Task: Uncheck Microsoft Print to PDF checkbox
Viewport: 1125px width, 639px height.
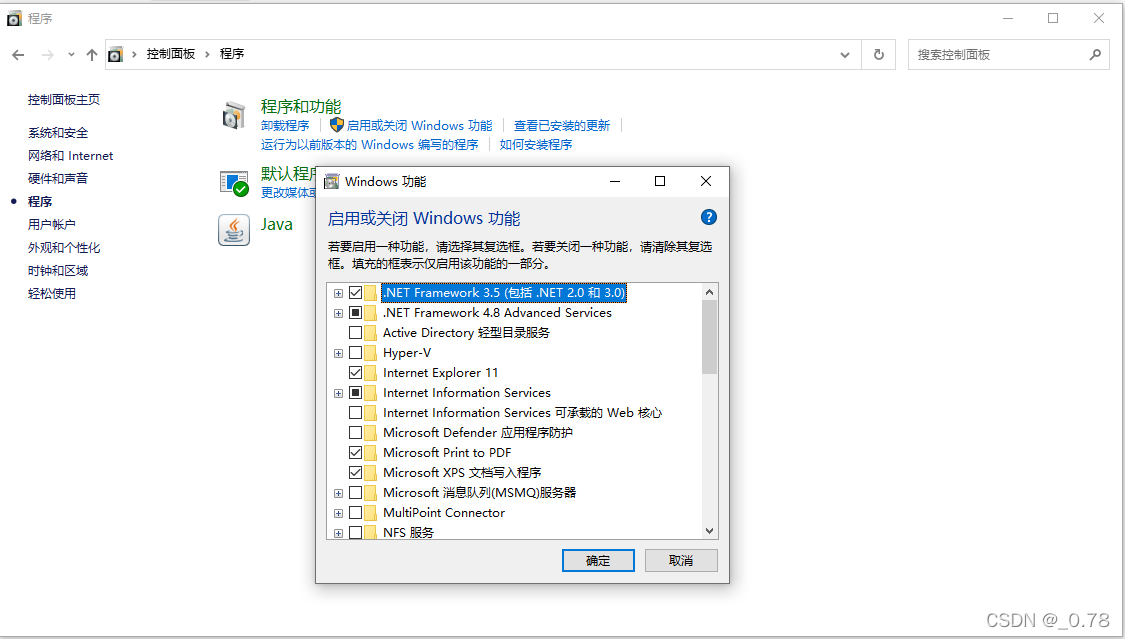Action: pyautogui.click(x=355, y=453)
